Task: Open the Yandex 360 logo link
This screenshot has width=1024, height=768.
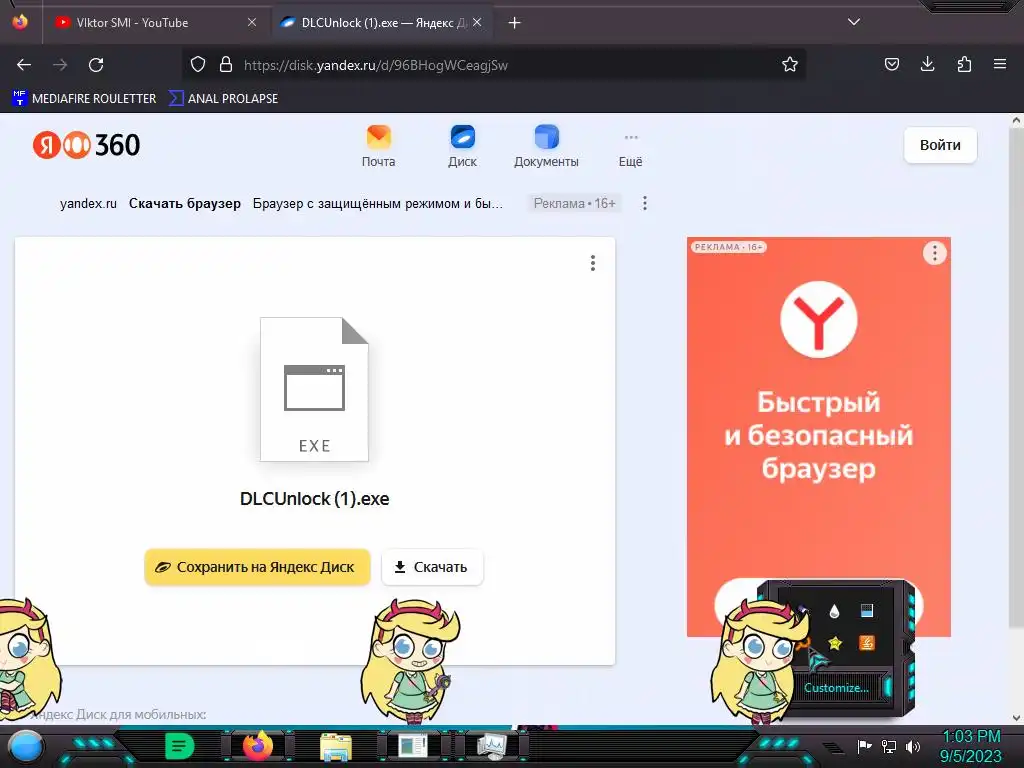Action: click(x=86, y=145)
